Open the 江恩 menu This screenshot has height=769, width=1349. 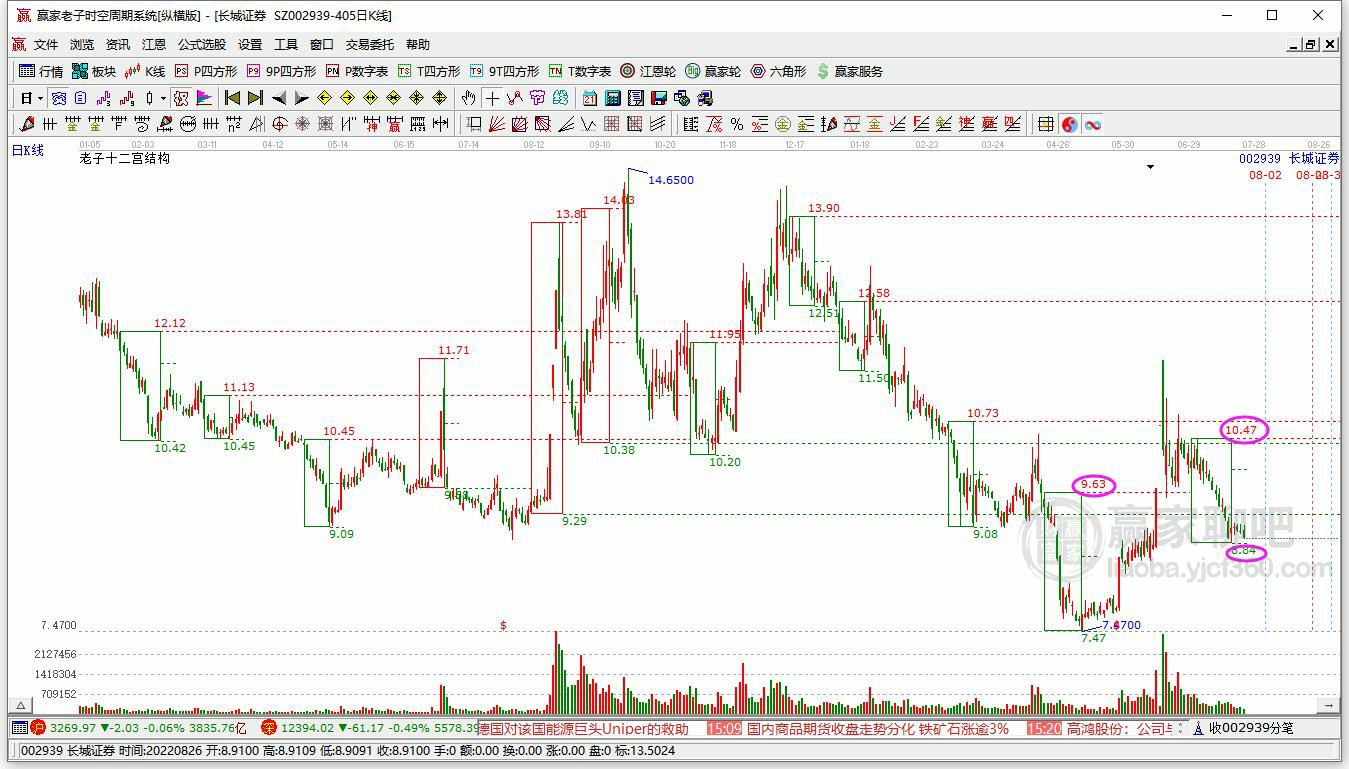click(154, 45)
